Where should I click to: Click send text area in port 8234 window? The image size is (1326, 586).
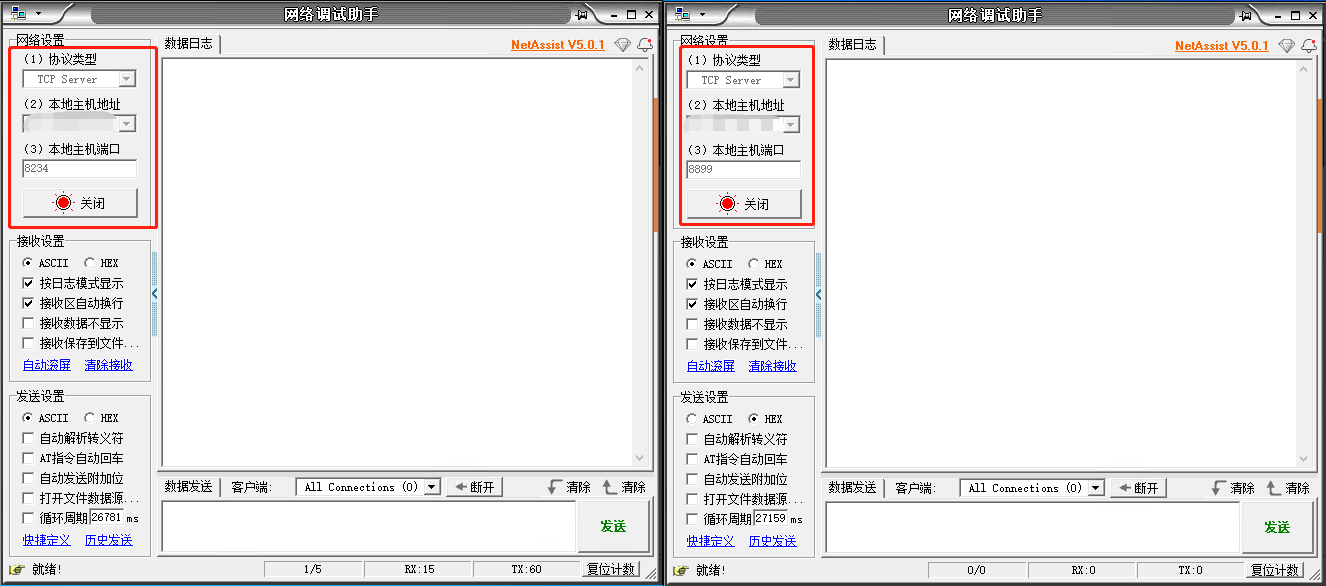(368, 526)
